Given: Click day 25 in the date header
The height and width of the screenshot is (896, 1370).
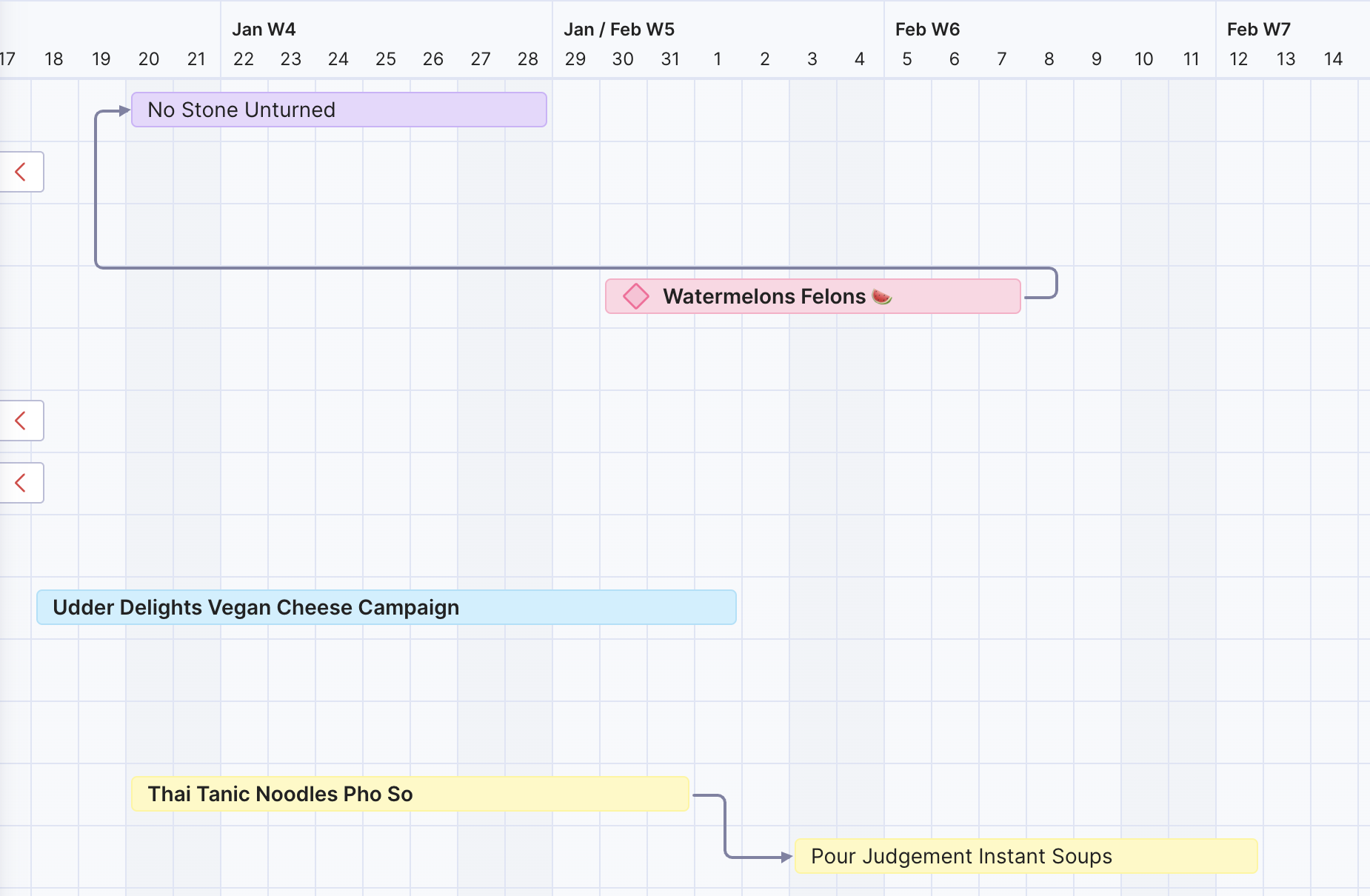Looking at the screenshot, I should tap(386, 59).
